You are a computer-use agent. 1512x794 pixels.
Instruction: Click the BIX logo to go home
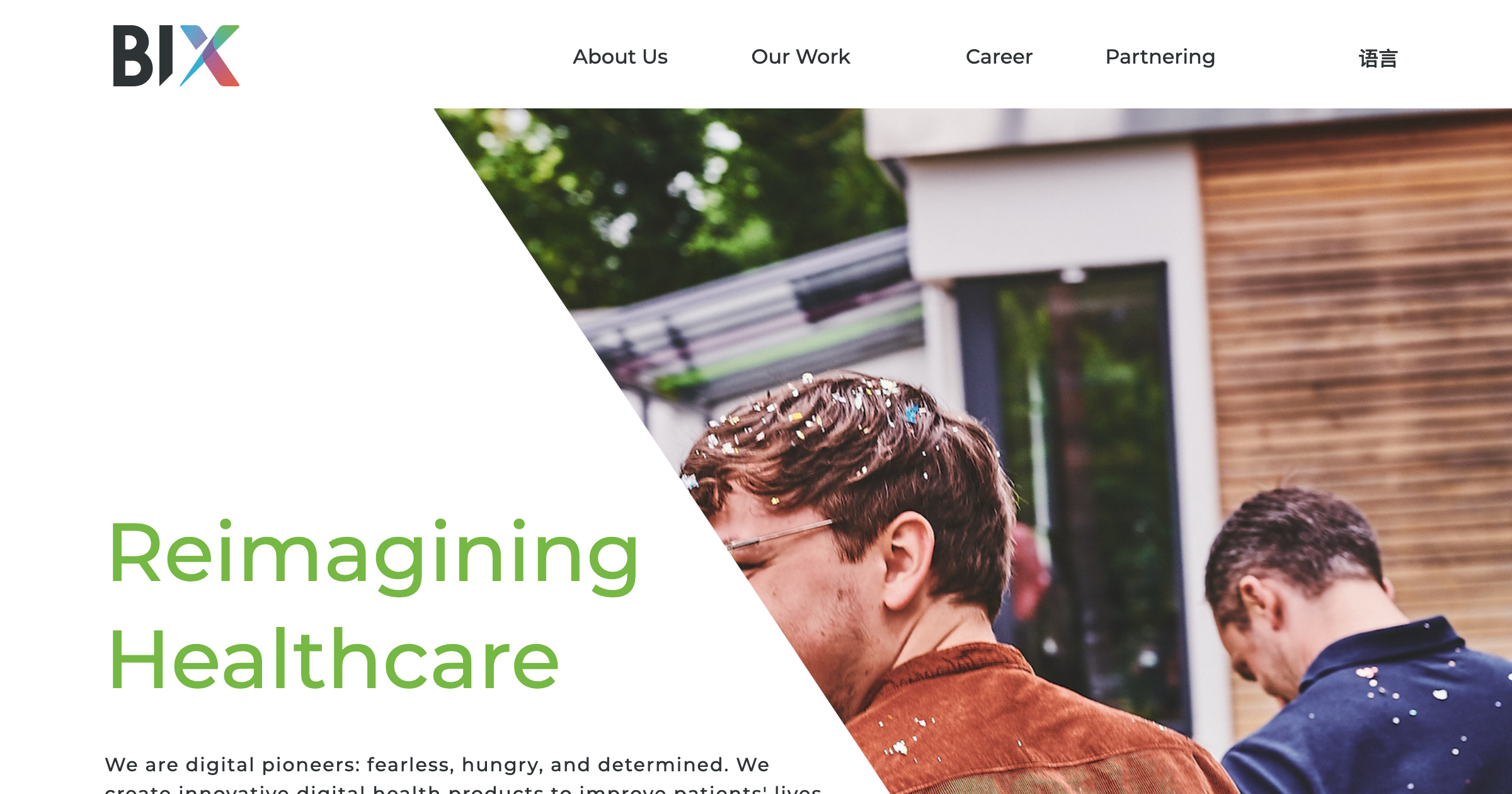pyautogui.click(x=176, y=55)
